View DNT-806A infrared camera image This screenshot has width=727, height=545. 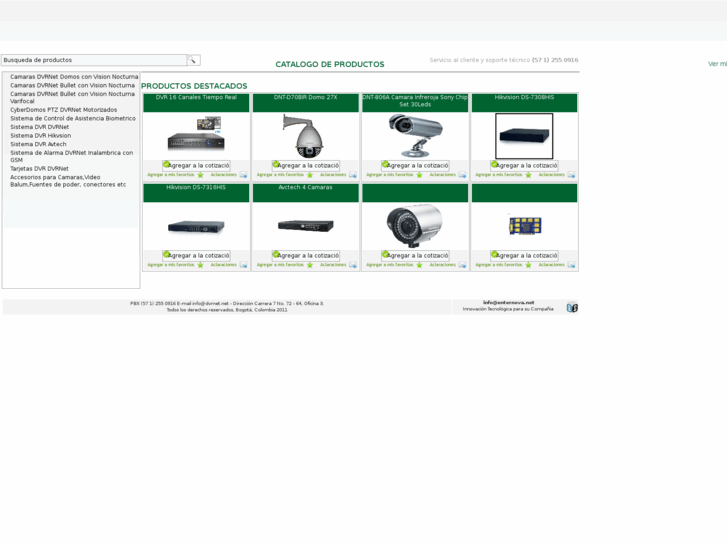415,135
